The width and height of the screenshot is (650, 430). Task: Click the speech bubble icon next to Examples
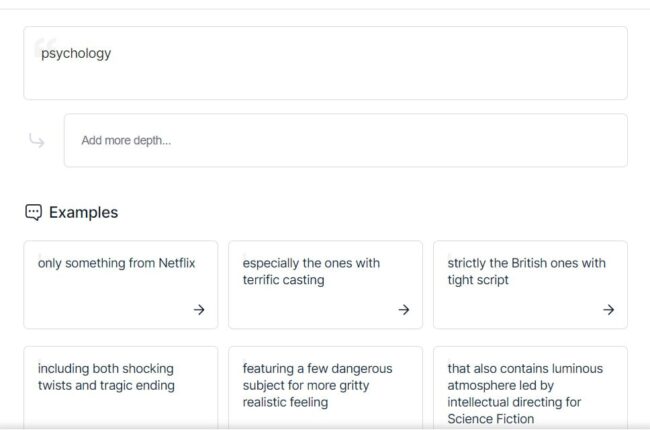pyautogui.click(x=34, y=212)
